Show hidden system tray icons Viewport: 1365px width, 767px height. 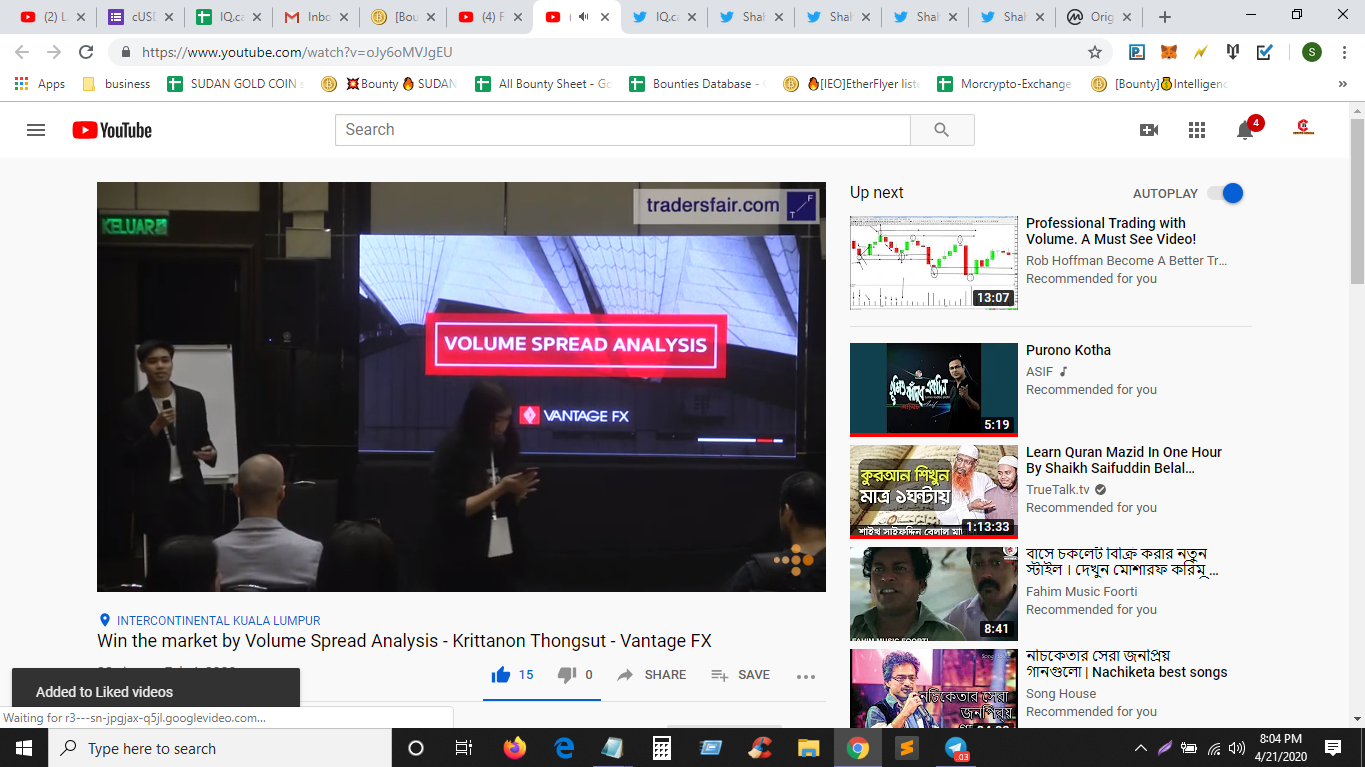(x=1141, y=748)
